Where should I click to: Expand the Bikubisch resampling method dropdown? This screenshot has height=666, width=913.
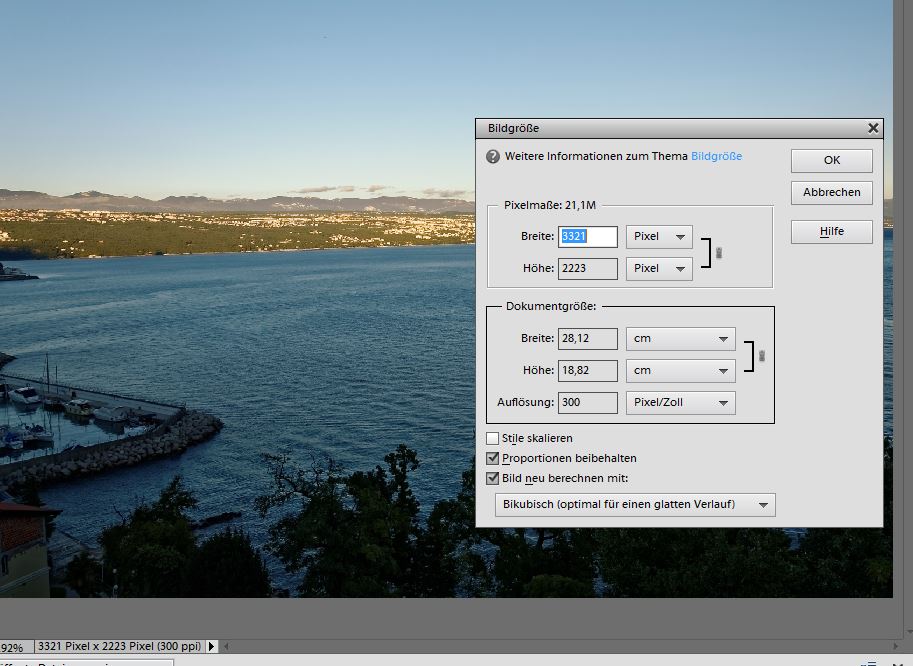(635, 505)
